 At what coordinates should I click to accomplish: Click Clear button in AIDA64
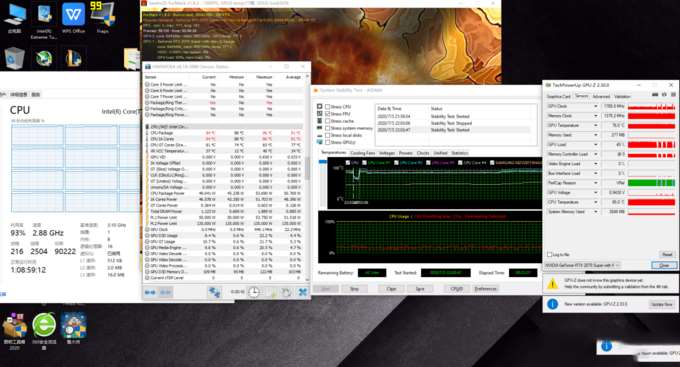click(391, 288)
